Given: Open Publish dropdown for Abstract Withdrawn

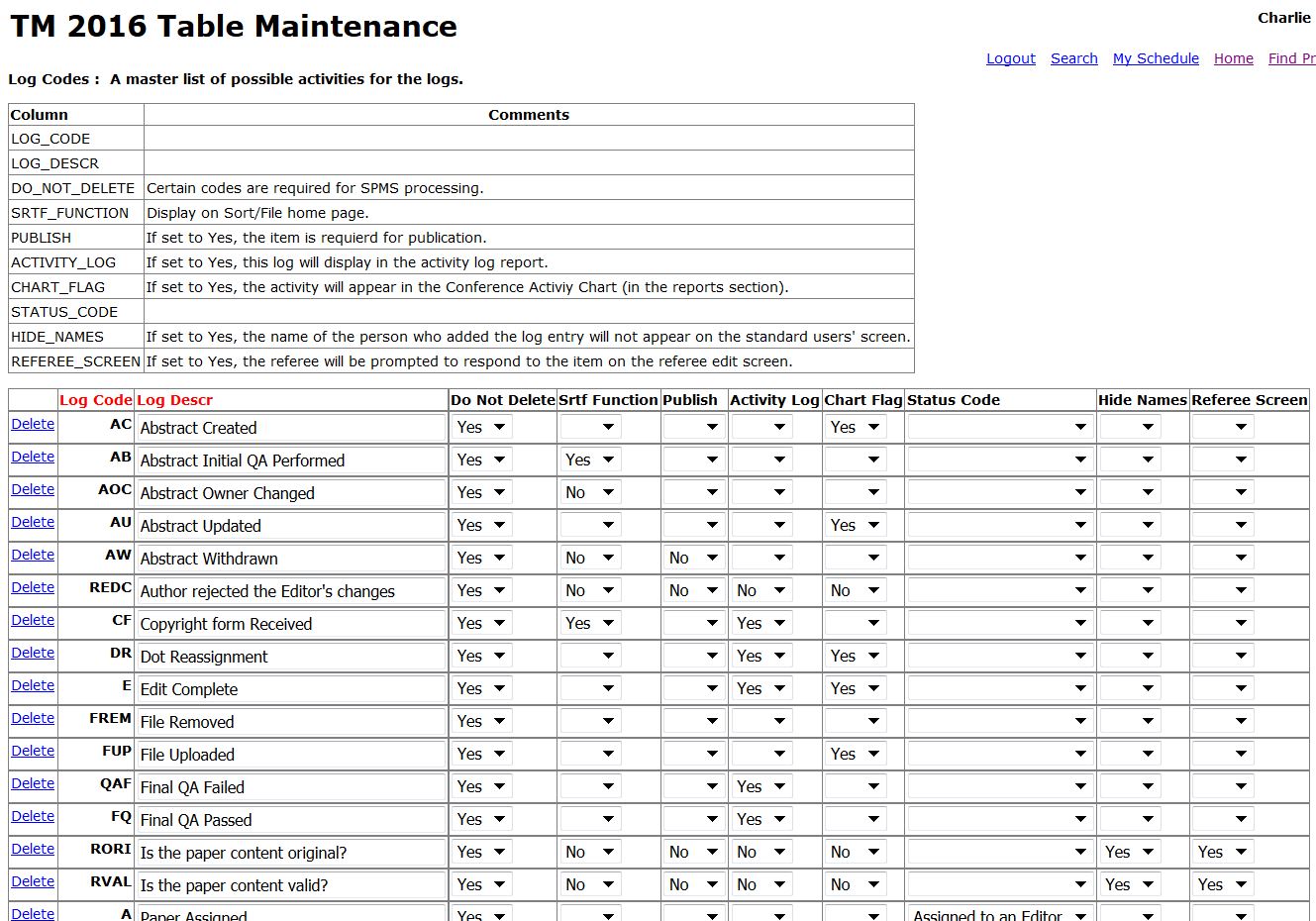Looking at the screenshot, I should pyautogui.click(x=693, y=559).
